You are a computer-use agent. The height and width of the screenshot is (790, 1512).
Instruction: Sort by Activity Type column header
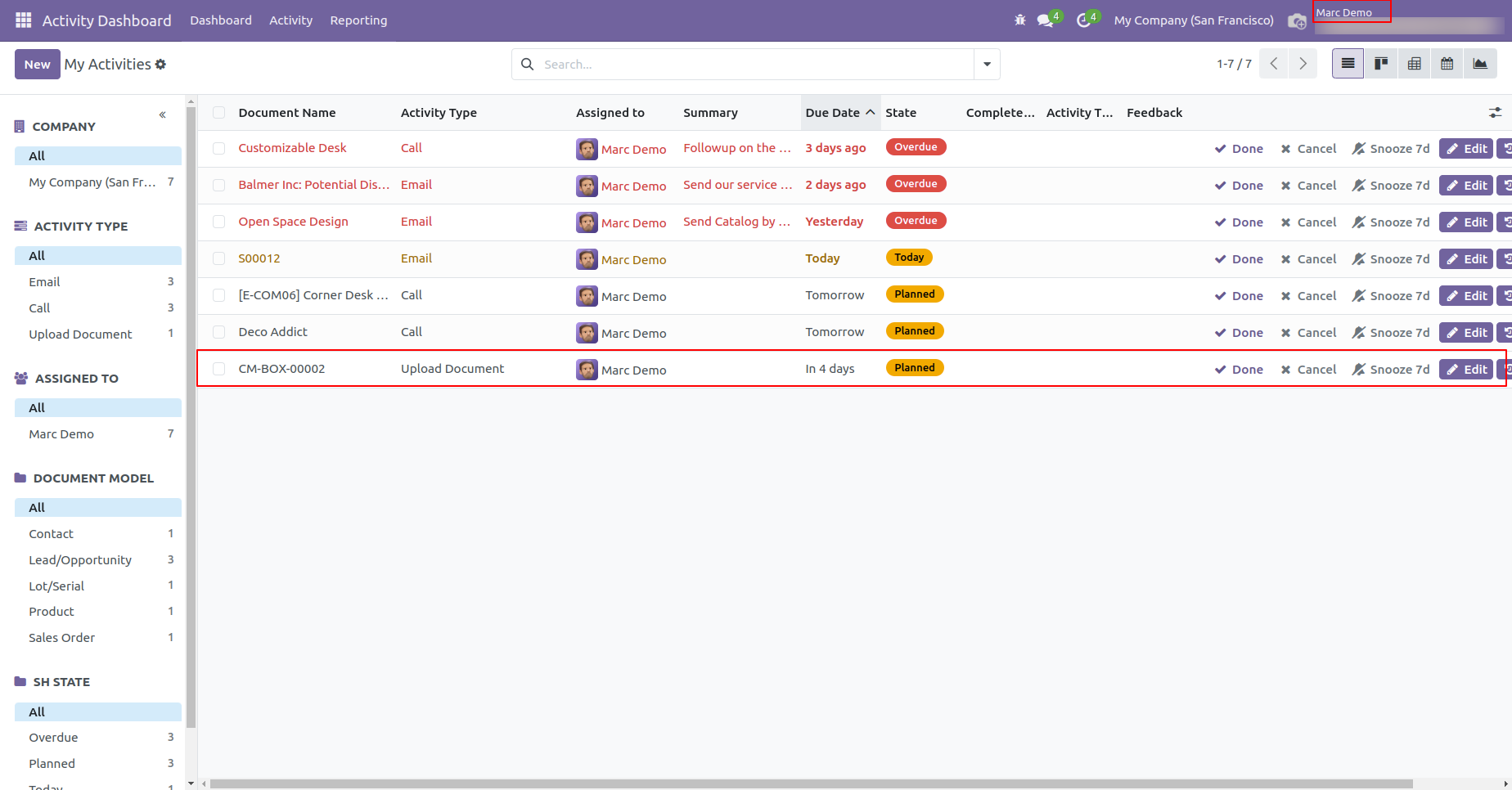(439, 113)
